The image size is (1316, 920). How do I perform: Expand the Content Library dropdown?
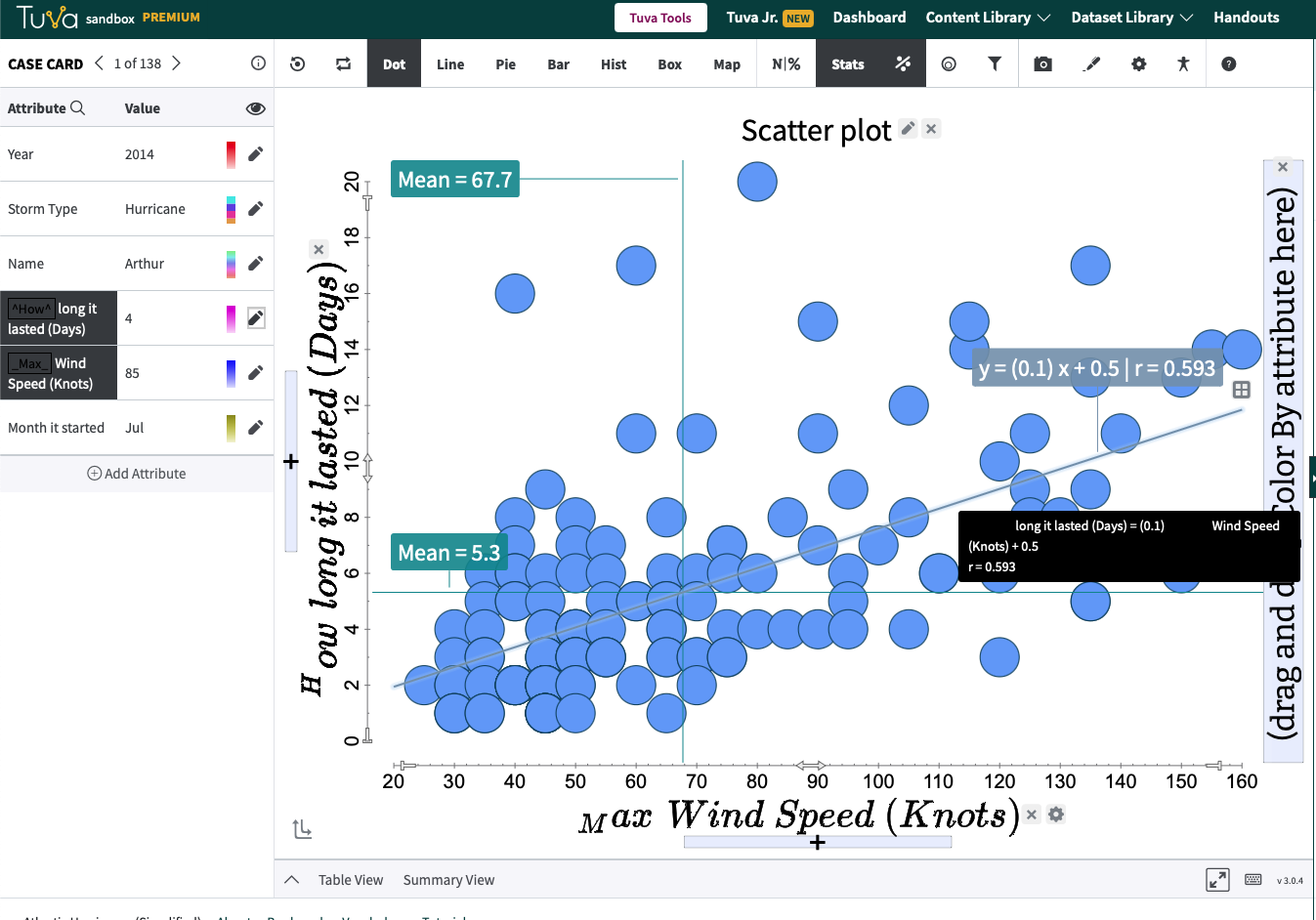tap(988, 18)
